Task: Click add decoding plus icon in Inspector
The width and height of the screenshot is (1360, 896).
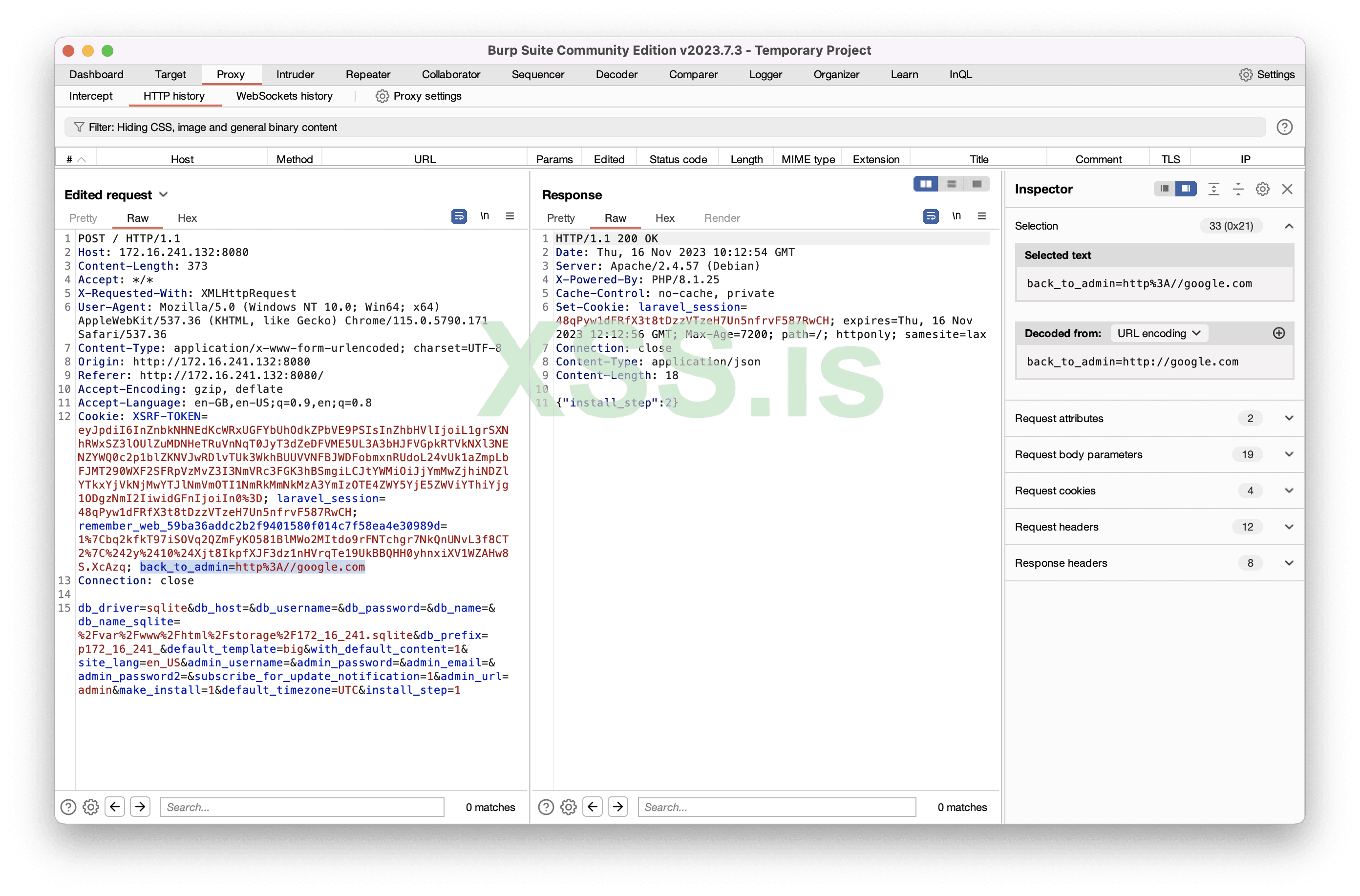Action: 1279,333
